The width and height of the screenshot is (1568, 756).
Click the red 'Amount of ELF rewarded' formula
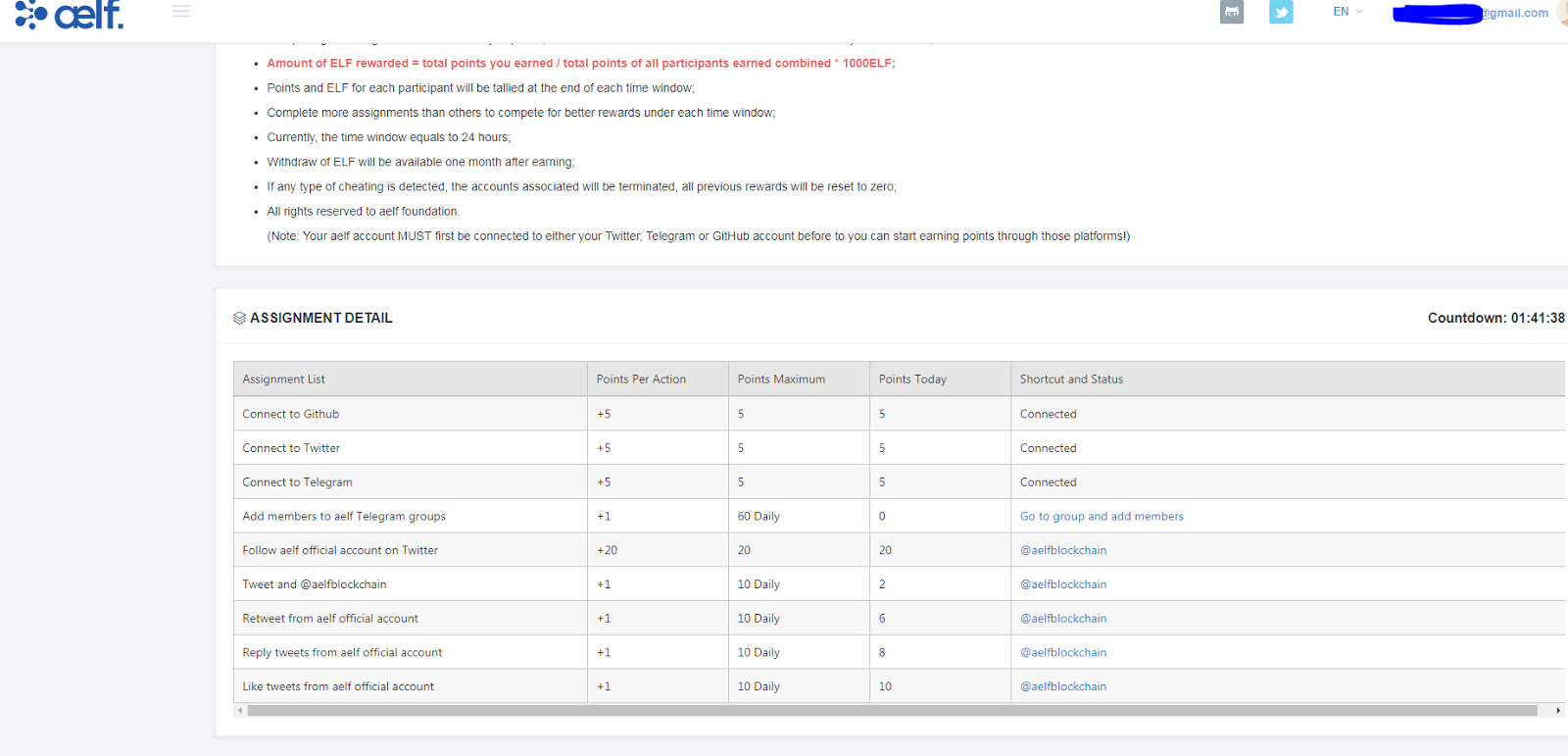(580, 63)
